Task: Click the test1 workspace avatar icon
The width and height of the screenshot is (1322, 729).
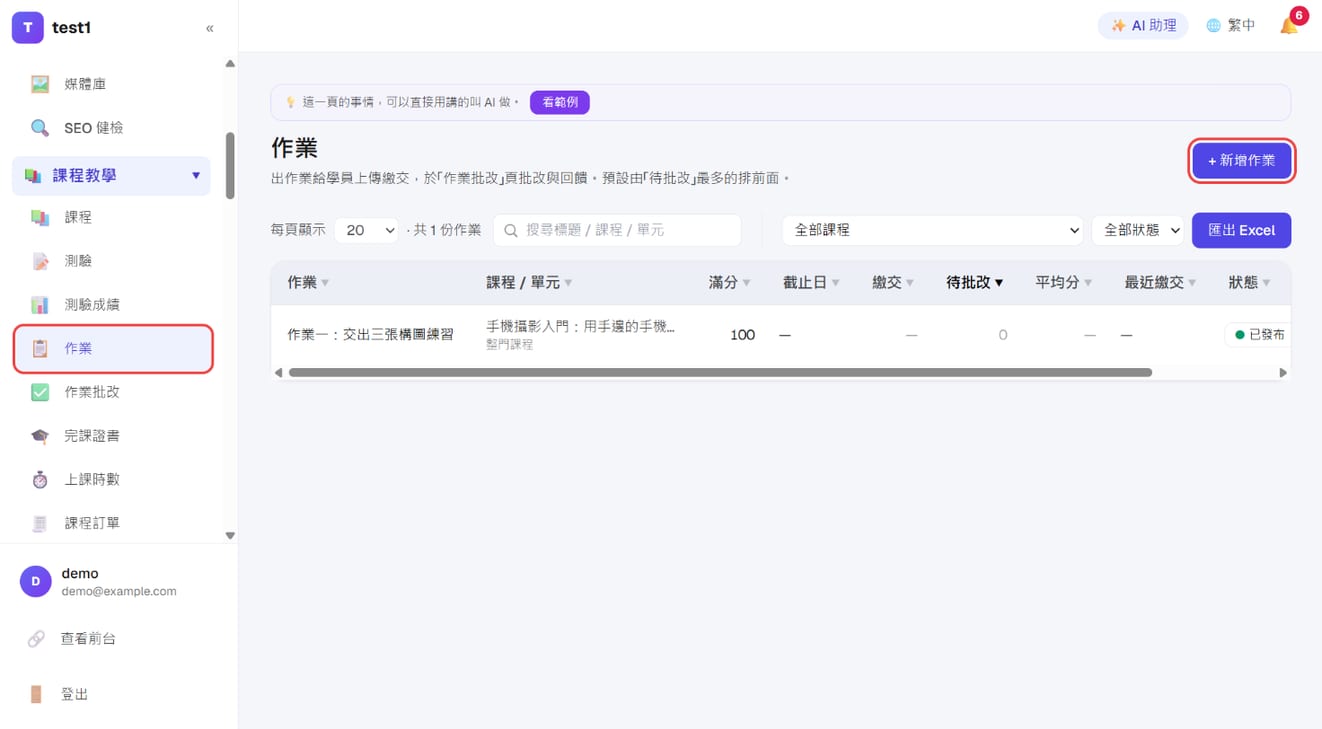Action: point(27,28)
